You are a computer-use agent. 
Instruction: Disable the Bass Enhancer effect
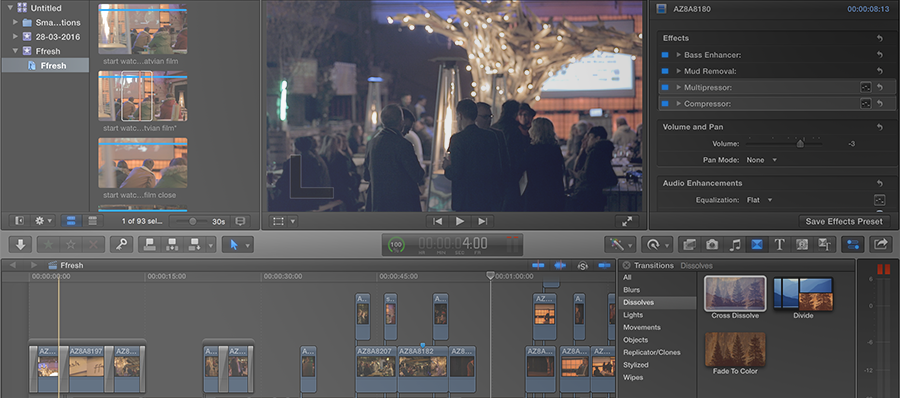pyautogui.click(x=665, y=55)
